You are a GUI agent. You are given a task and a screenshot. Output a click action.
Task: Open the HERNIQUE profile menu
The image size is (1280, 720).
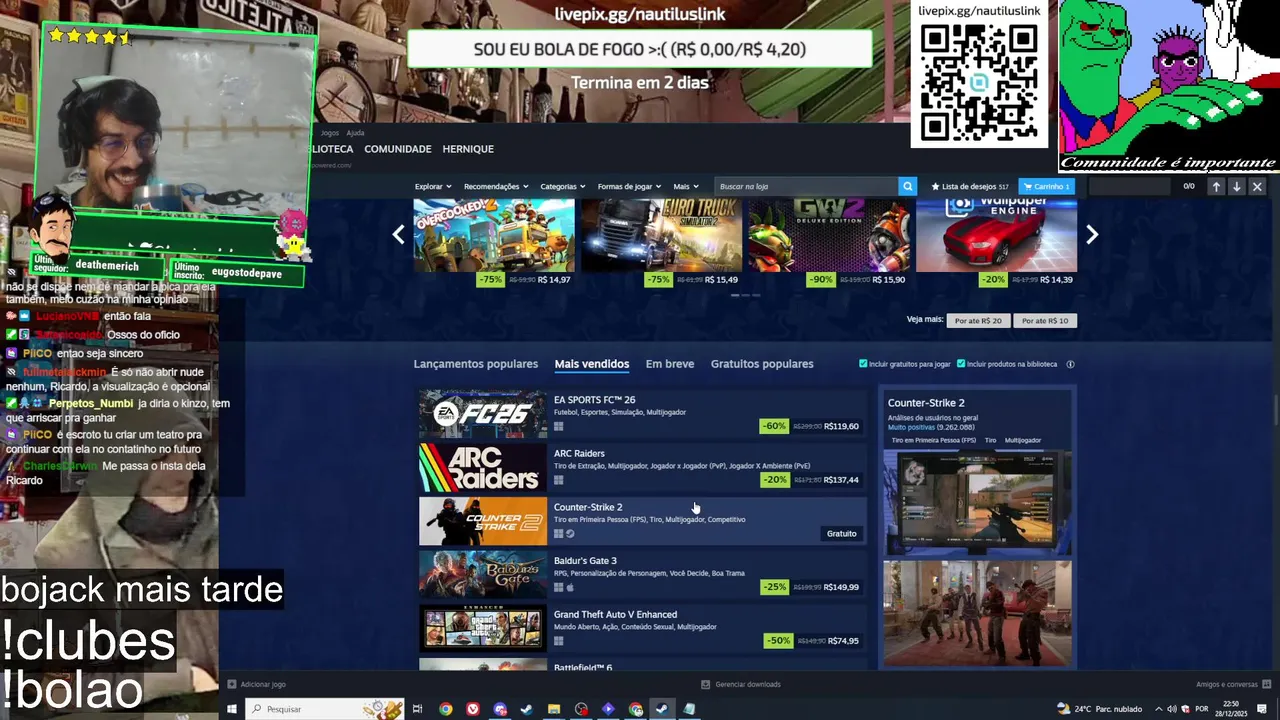tap(468, 149)
